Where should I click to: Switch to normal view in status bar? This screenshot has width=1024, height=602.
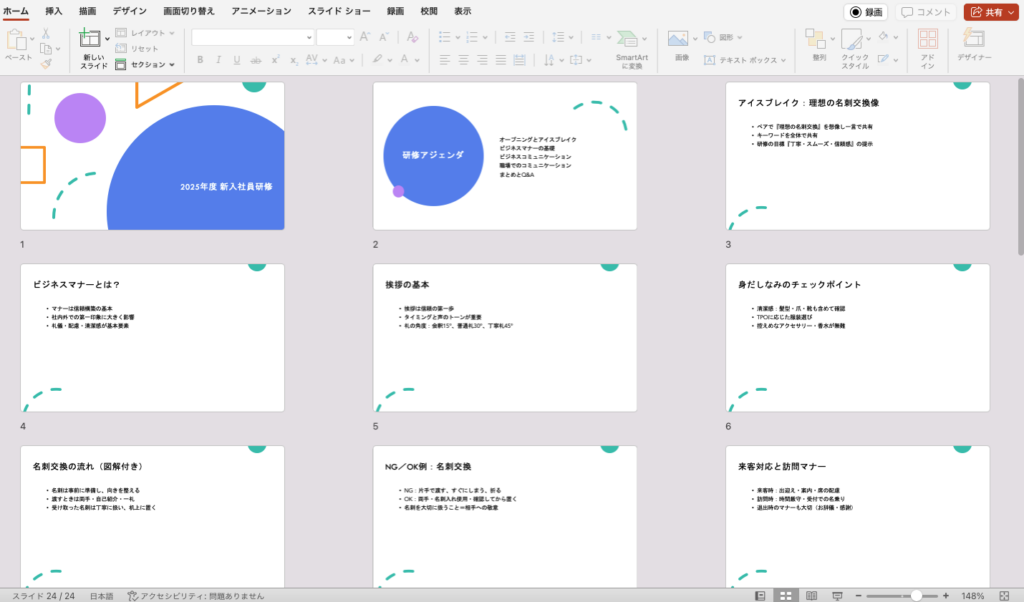pyautogui.click(x=762, y=596)
